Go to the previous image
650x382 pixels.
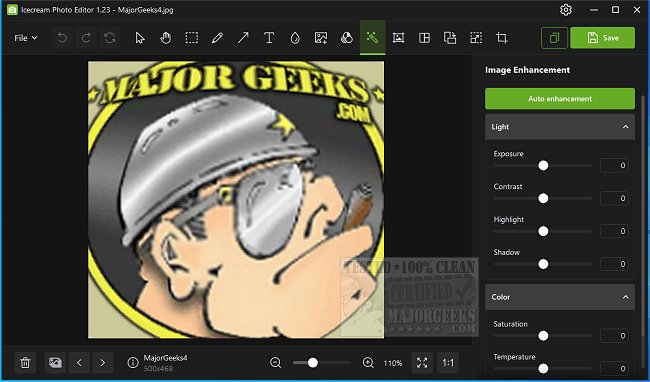tap(79, 363)
